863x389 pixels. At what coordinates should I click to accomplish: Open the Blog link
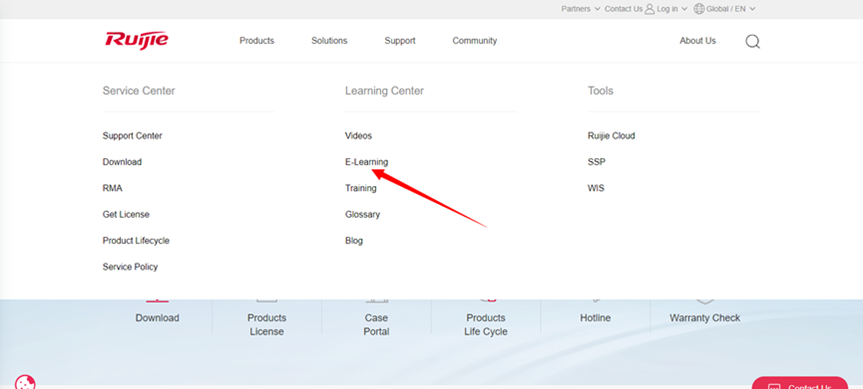(x=354, y=240)
